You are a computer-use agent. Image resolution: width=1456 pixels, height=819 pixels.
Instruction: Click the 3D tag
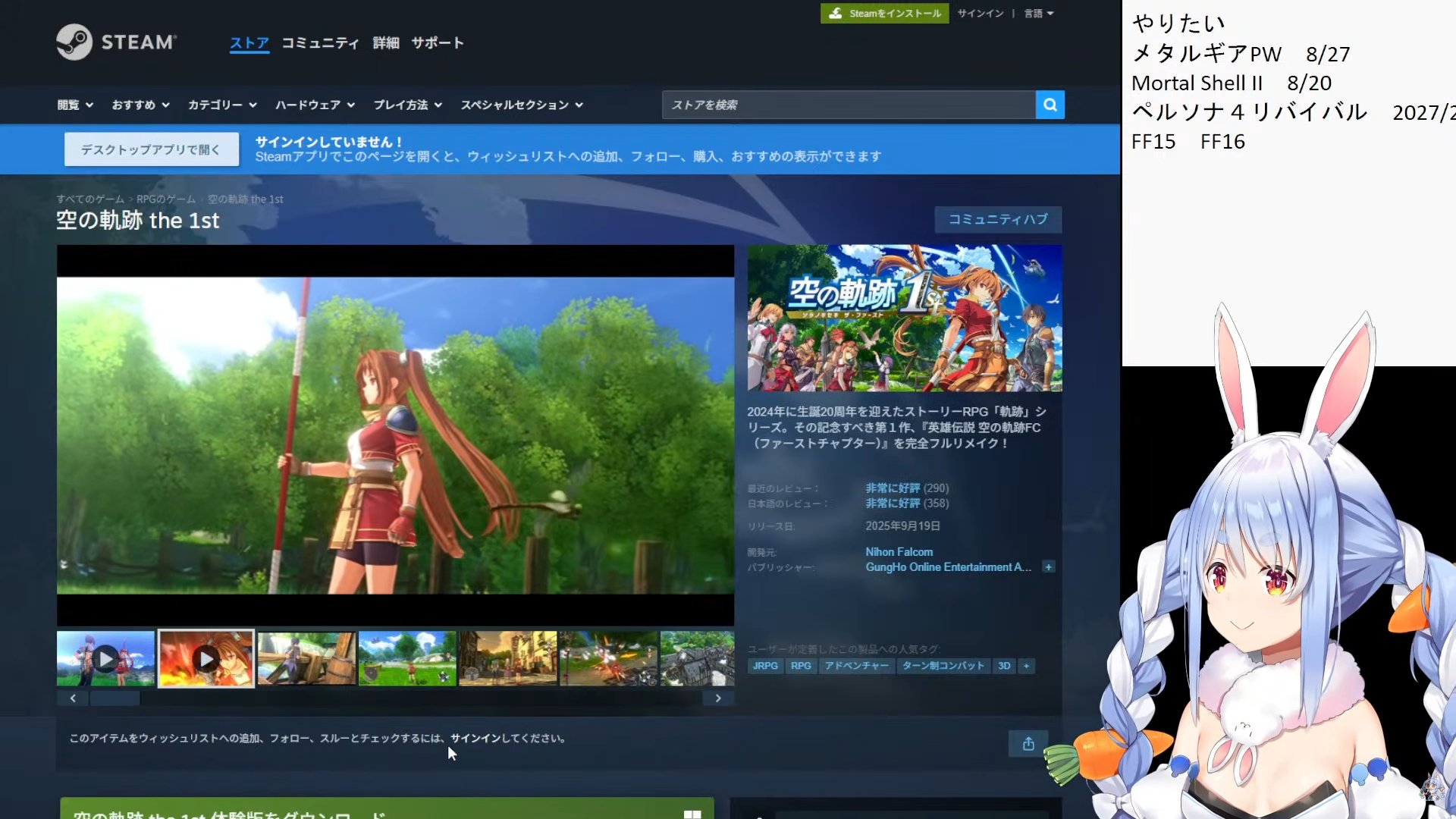(1004, 666)
